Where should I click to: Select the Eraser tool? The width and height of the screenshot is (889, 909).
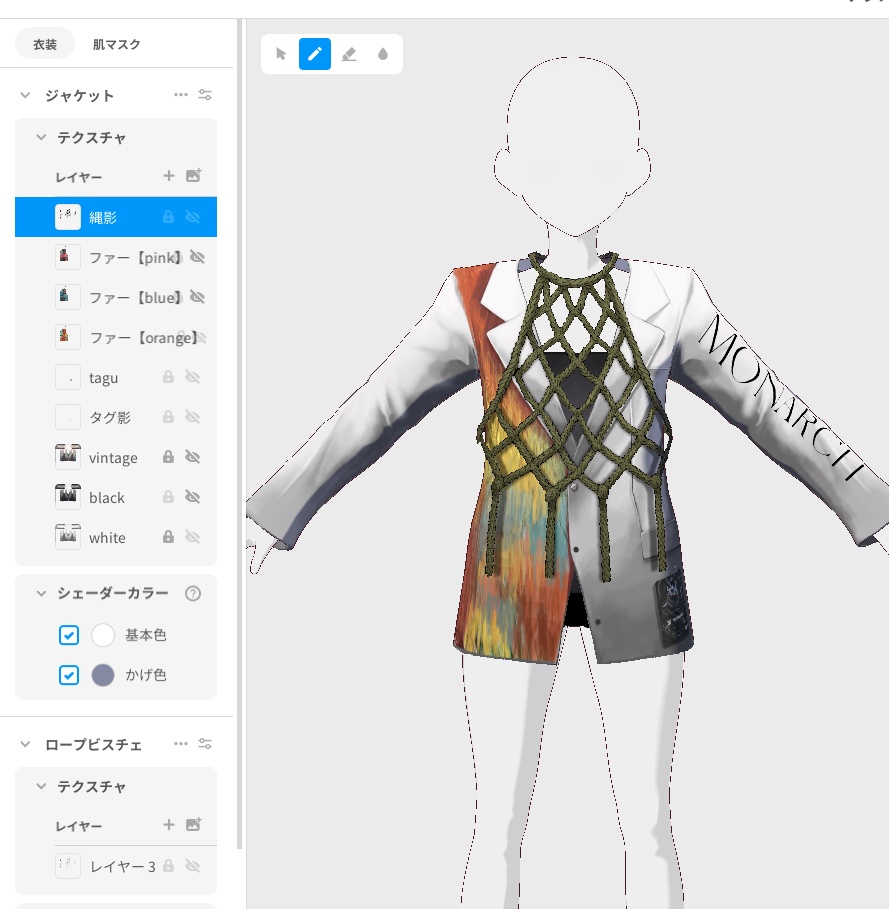(349, 54)
